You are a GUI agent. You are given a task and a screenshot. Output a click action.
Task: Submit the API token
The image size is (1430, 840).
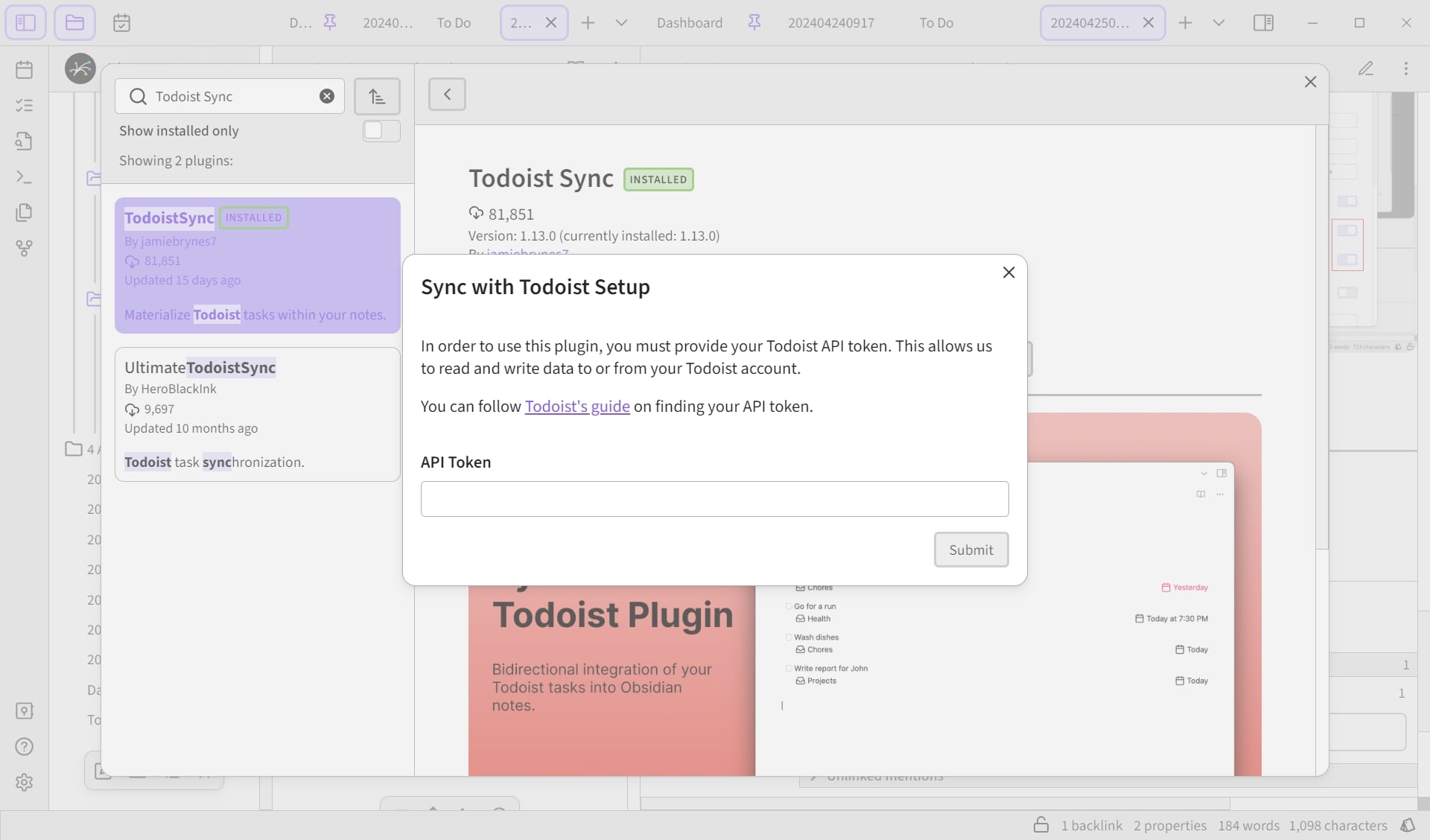(x=971, y=550)
